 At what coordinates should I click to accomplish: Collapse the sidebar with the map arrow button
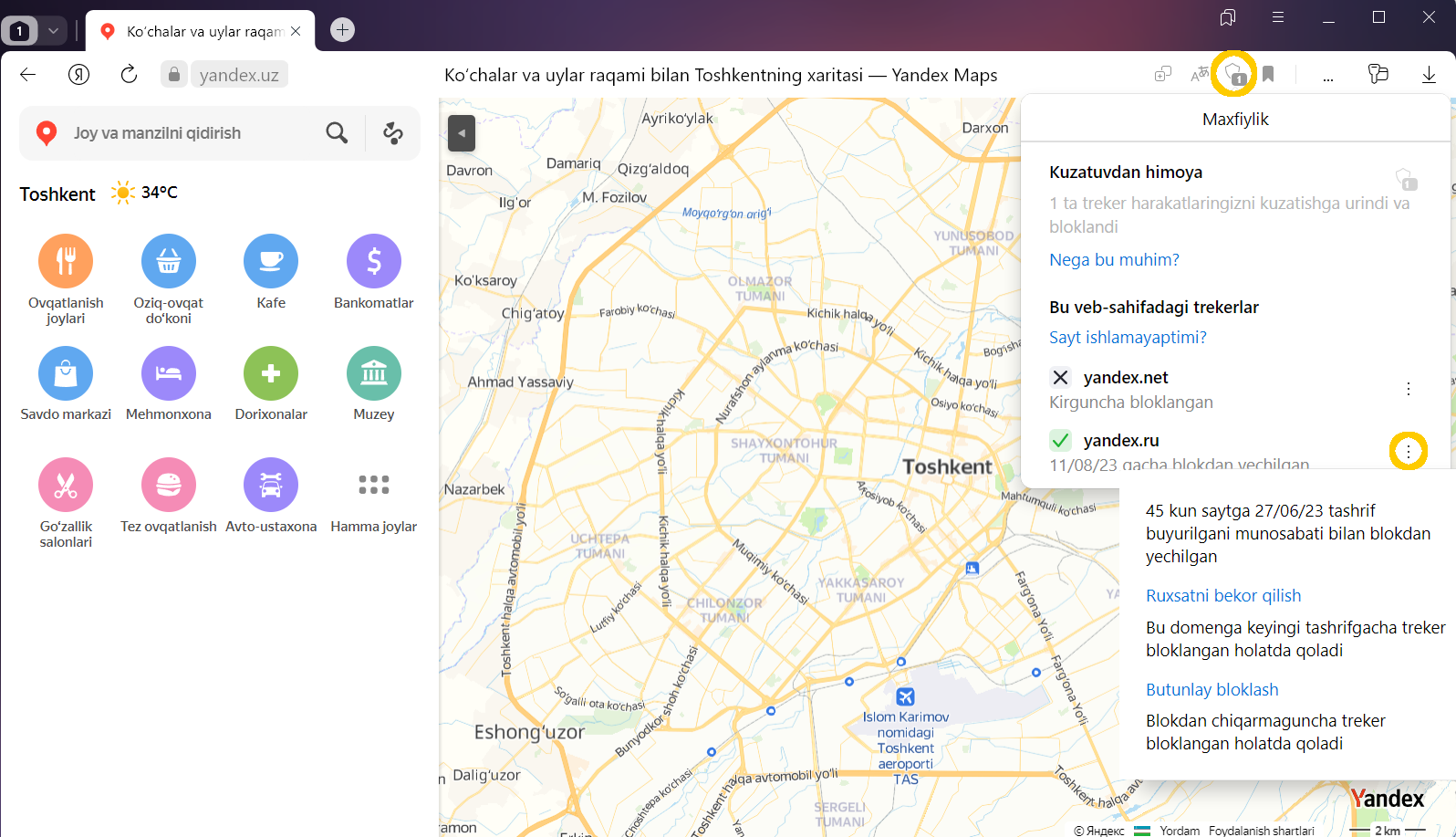coord(462,133)
